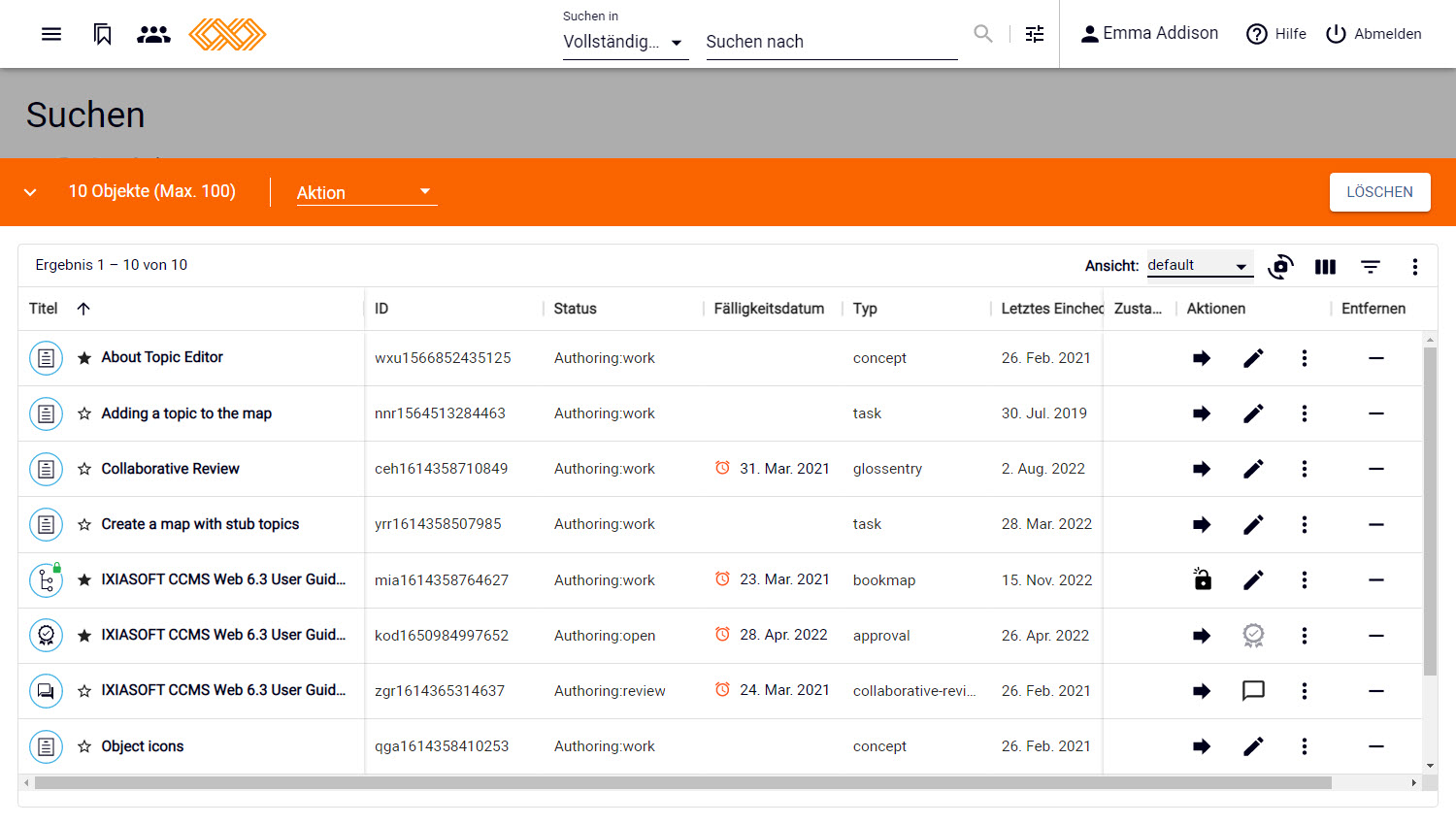Sort by Typ column header
The height and width of the screenshot is (825, 1456).
tap(865, 309)
